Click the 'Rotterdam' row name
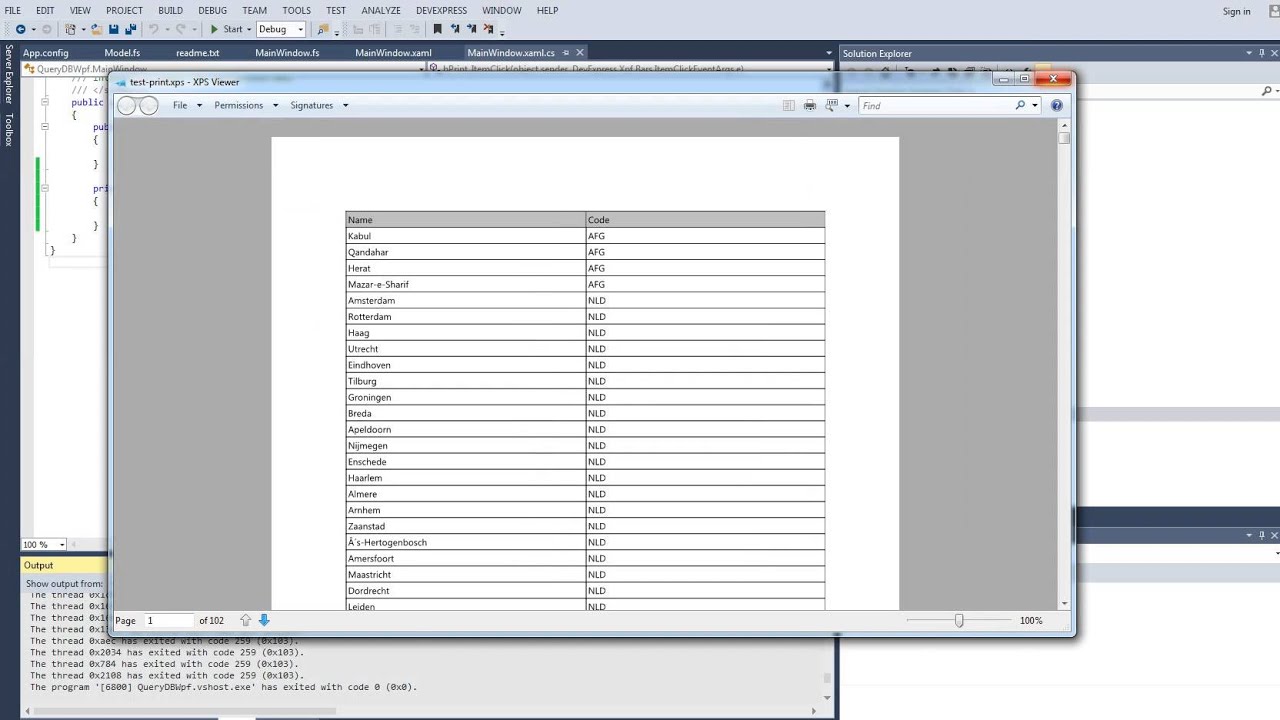This screenshot has width=1280, height=720. coord(369,316)
